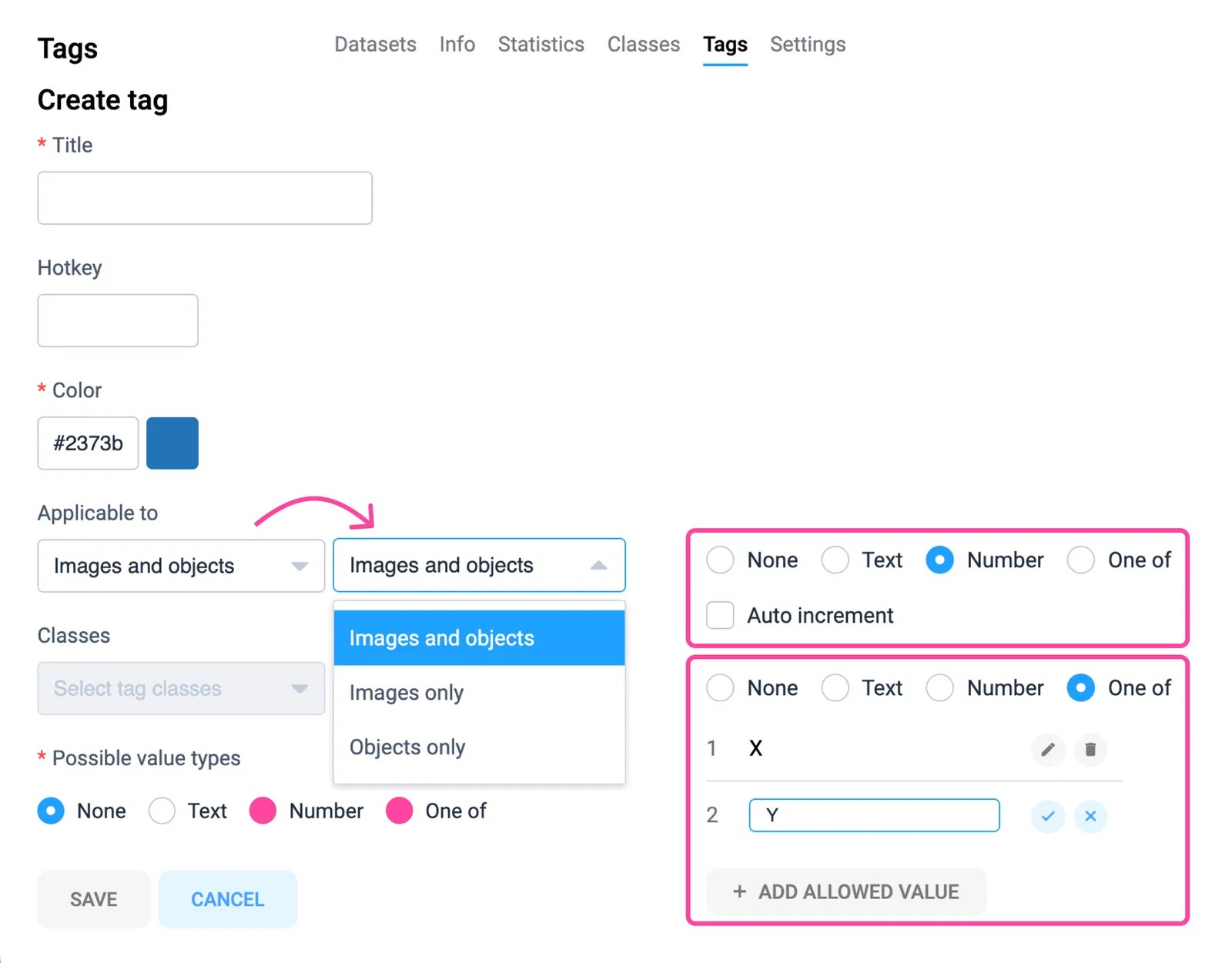
Task: Edit allowed value X using pencil icon
Action: [x=1047, y=749]
